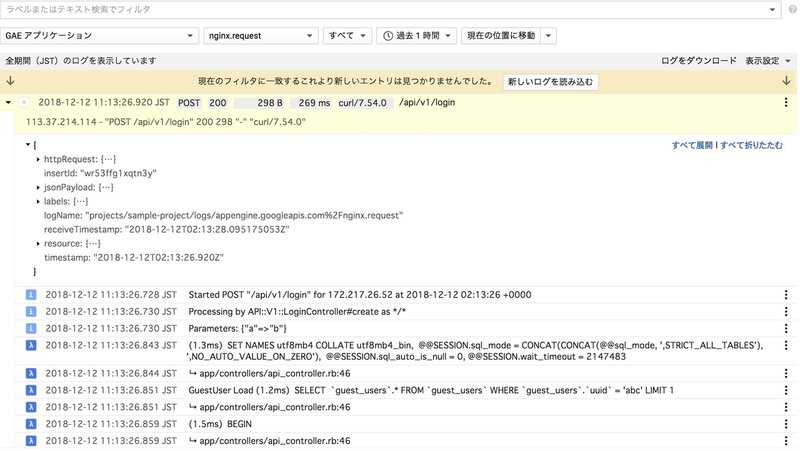Click debug icon of second 11:13:26.851 api_controller row
The width and height of the screenshot is (800, 451).
[31, 407]
